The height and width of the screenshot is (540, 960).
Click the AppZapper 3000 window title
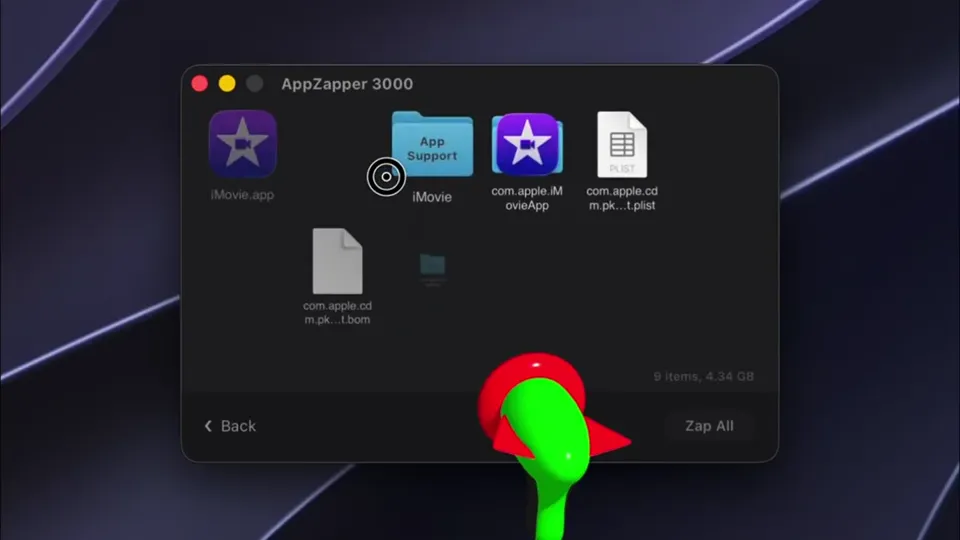click(347, 84)
